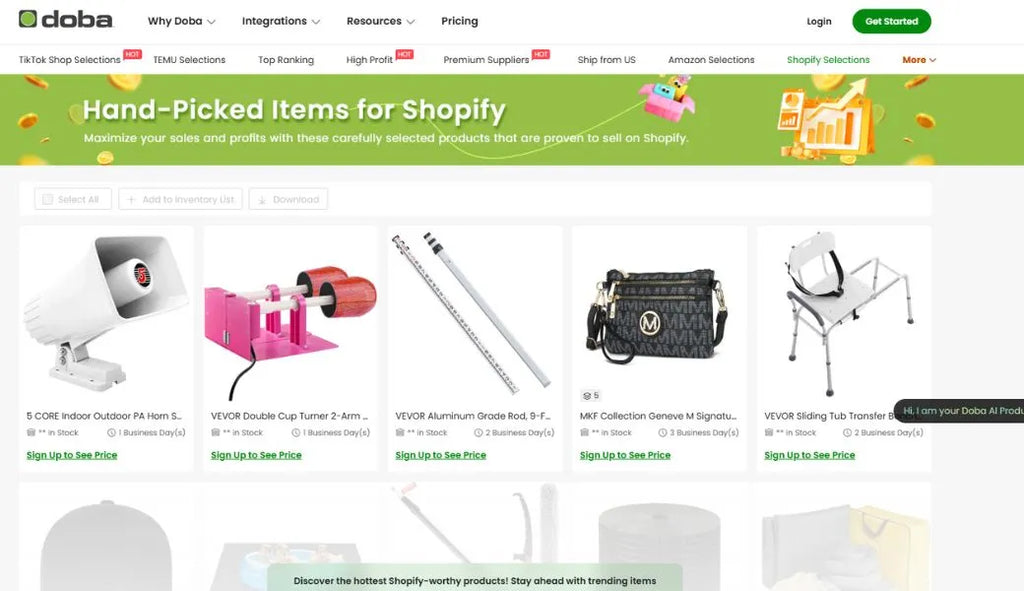Click Sign Up to See Price for PA Horn
Viewport: 1024px width, 591px height.
click(72, 455)
